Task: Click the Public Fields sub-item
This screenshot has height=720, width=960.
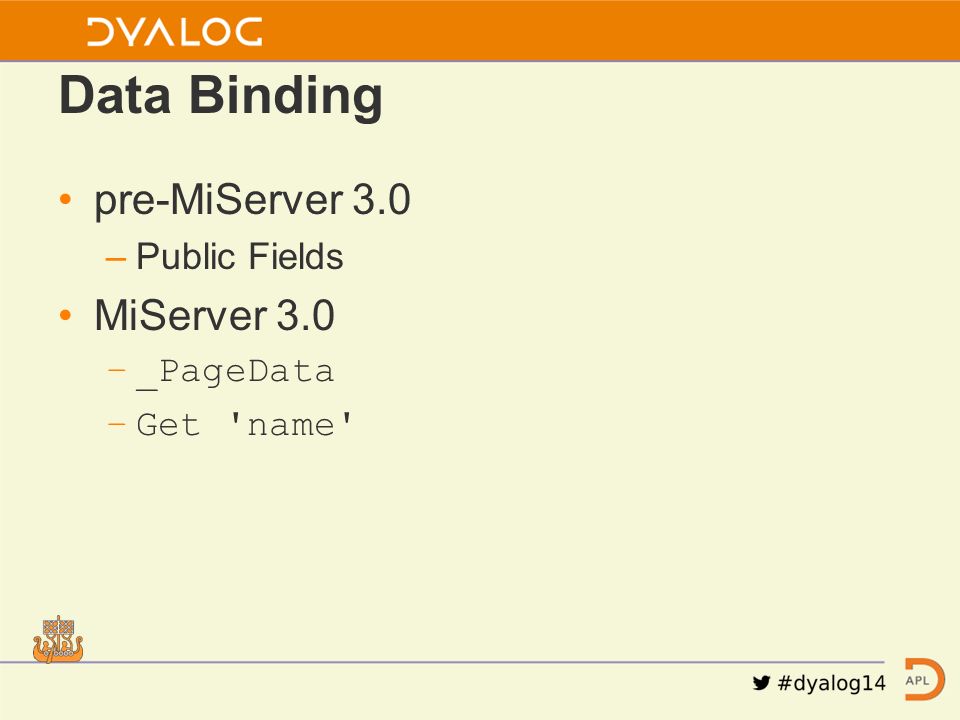Action: coord(239,256)
